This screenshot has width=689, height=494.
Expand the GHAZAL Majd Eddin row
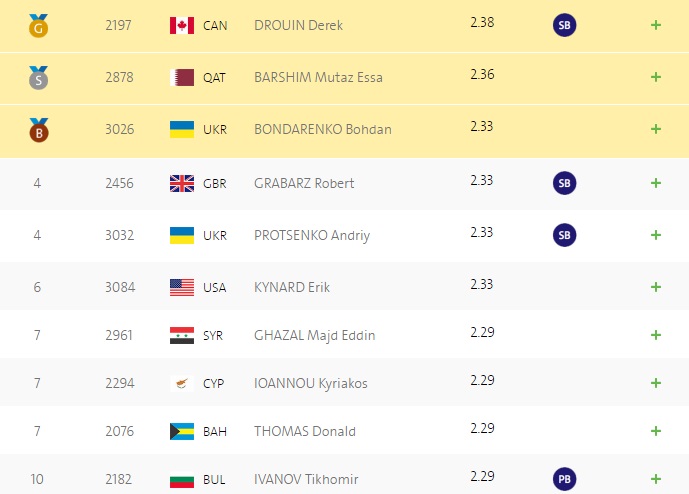[656, 335]
